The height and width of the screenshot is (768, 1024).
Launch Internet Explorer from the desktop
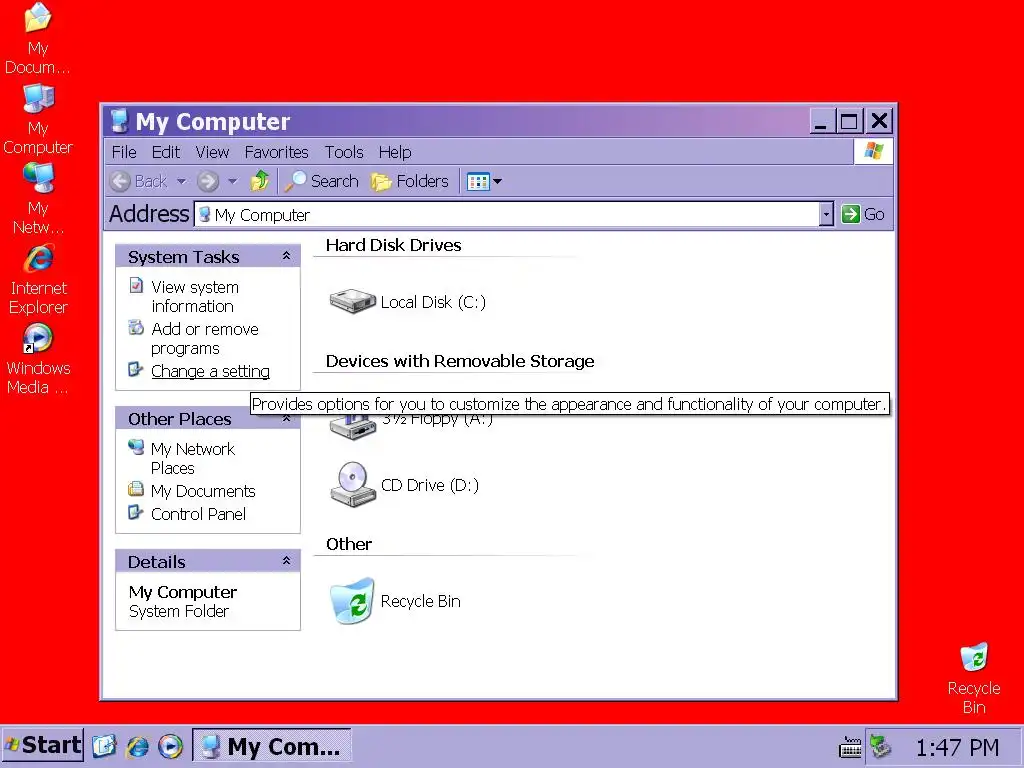(x=38, y=280)
